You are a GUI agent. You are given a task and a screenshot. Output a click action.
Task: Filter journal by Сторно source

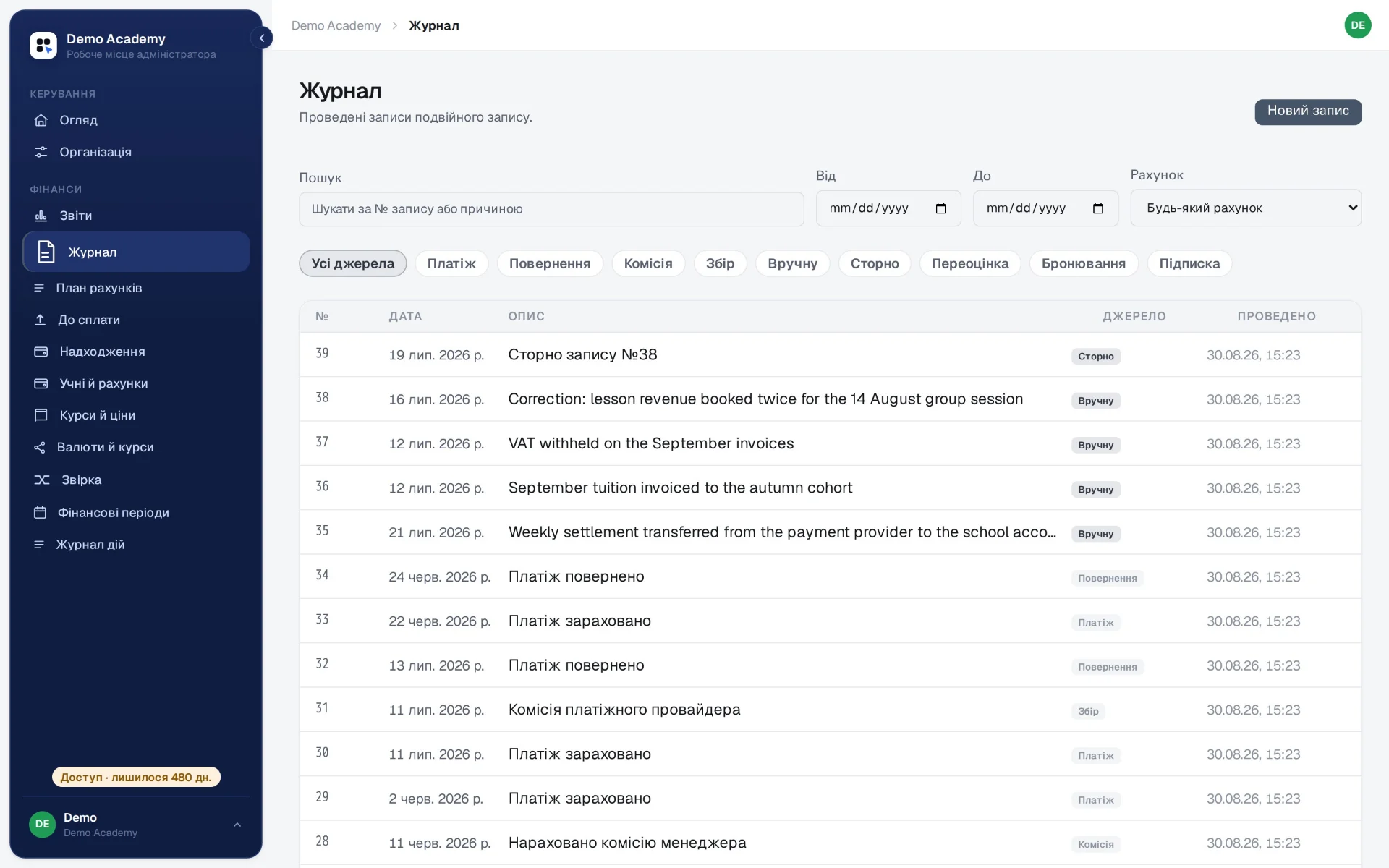[x=875, y=263]
